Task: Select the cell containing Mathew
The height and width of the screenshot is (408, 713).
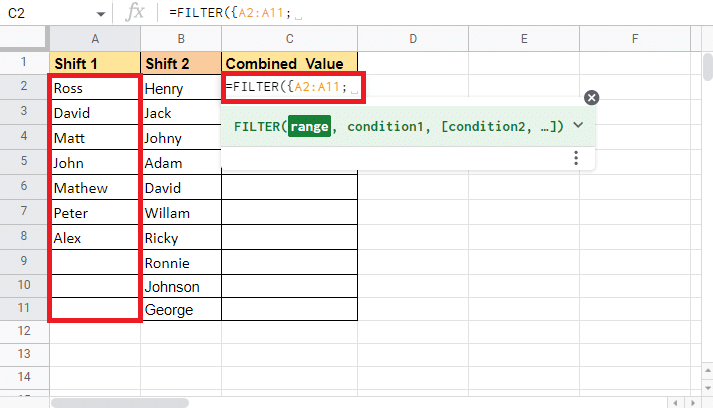Action: pos(95,188)
